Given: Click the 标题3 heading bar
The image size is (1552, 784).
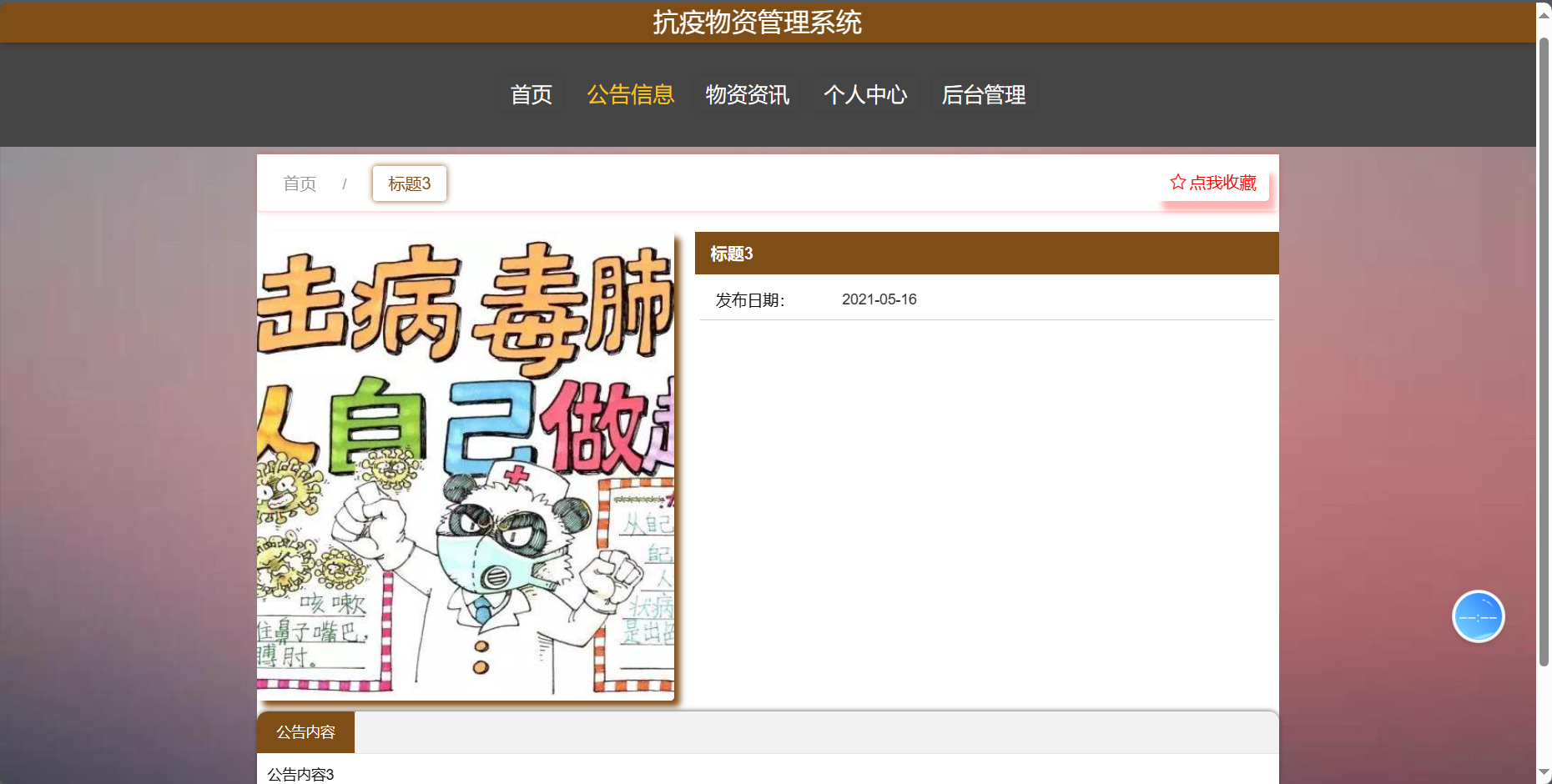Looking at the screenshot, I should point(986,254).
